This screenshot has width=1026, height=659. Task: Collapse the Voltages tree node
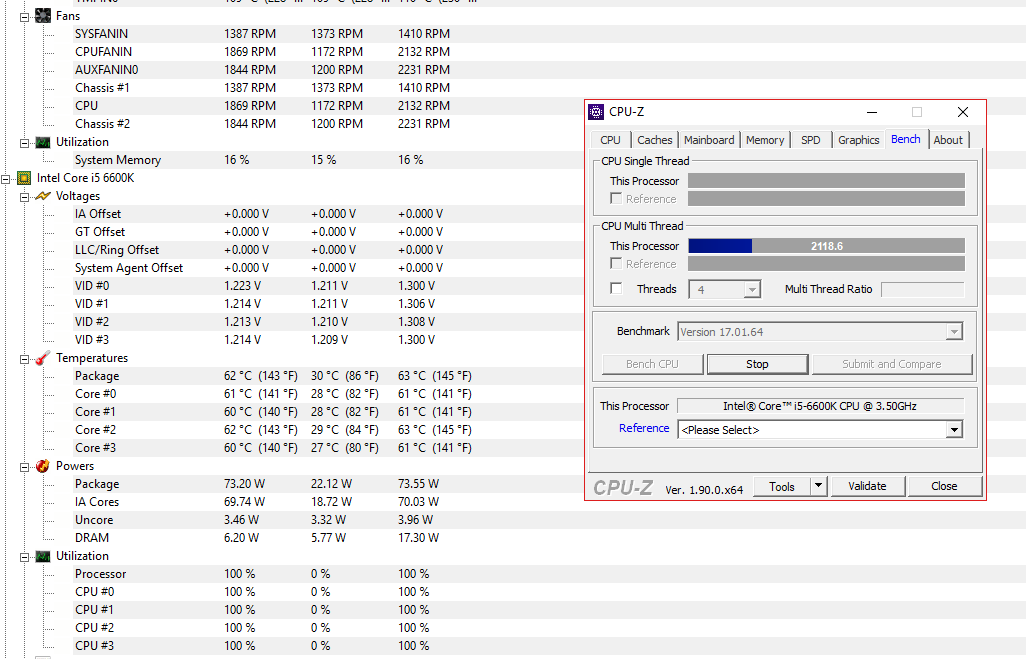click(x=24, y=196)
